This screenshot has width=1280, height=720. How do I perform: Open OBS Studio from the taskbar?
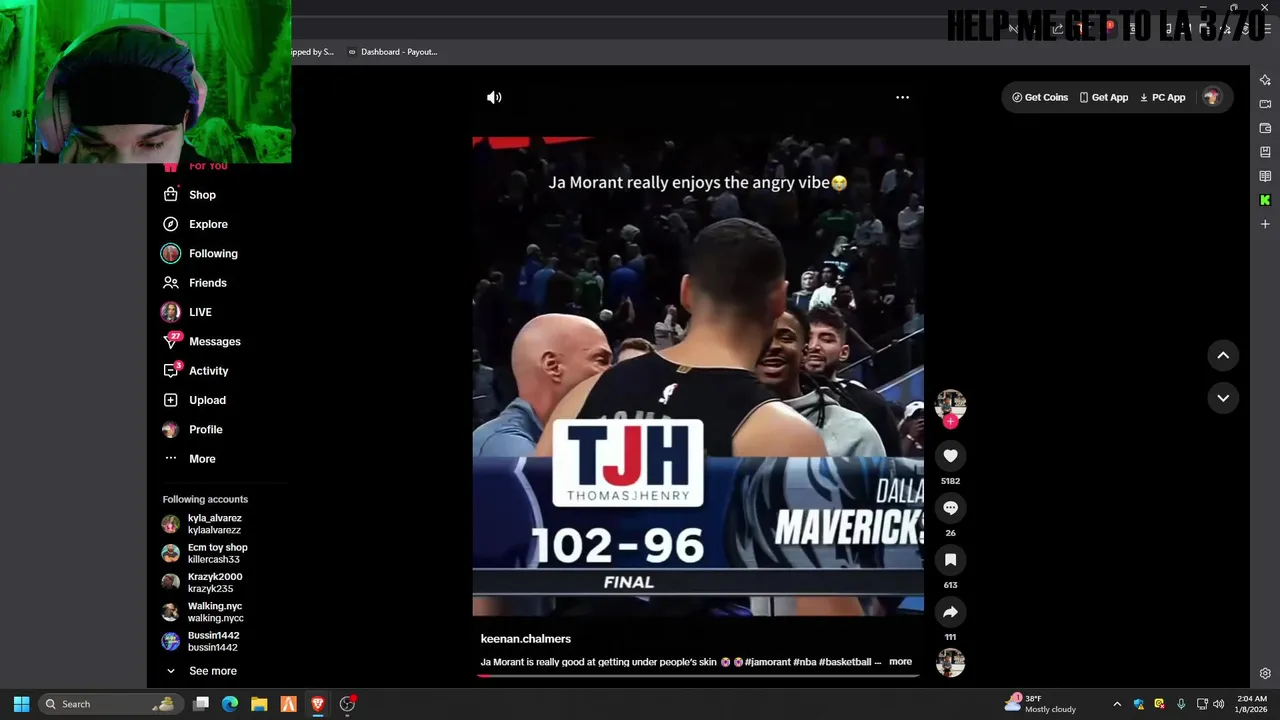pyautogui.click(x=347, y=704)
